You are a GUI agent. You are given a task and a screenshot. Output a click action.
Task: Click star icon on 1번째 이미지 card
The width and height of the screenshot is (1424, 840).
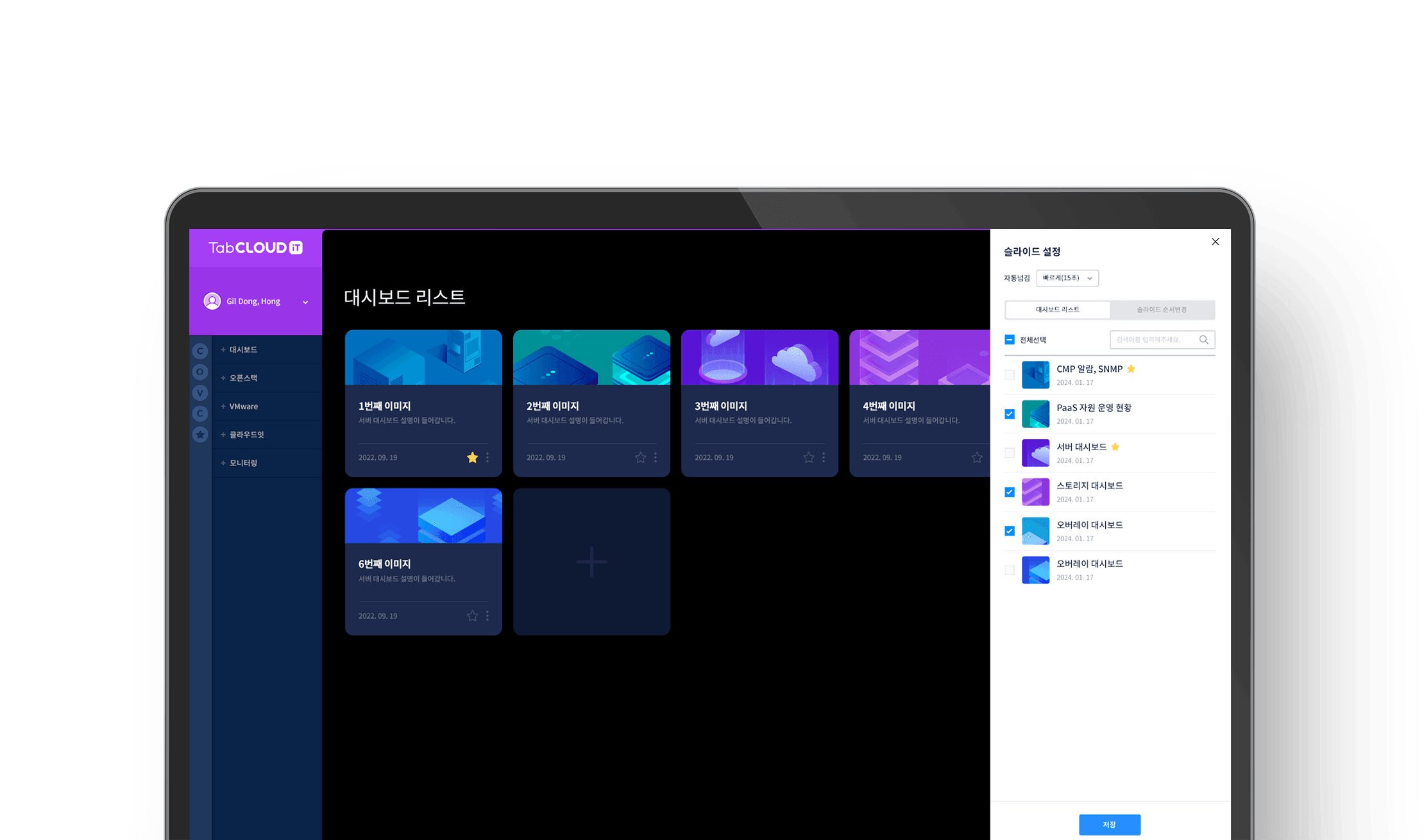472,457
